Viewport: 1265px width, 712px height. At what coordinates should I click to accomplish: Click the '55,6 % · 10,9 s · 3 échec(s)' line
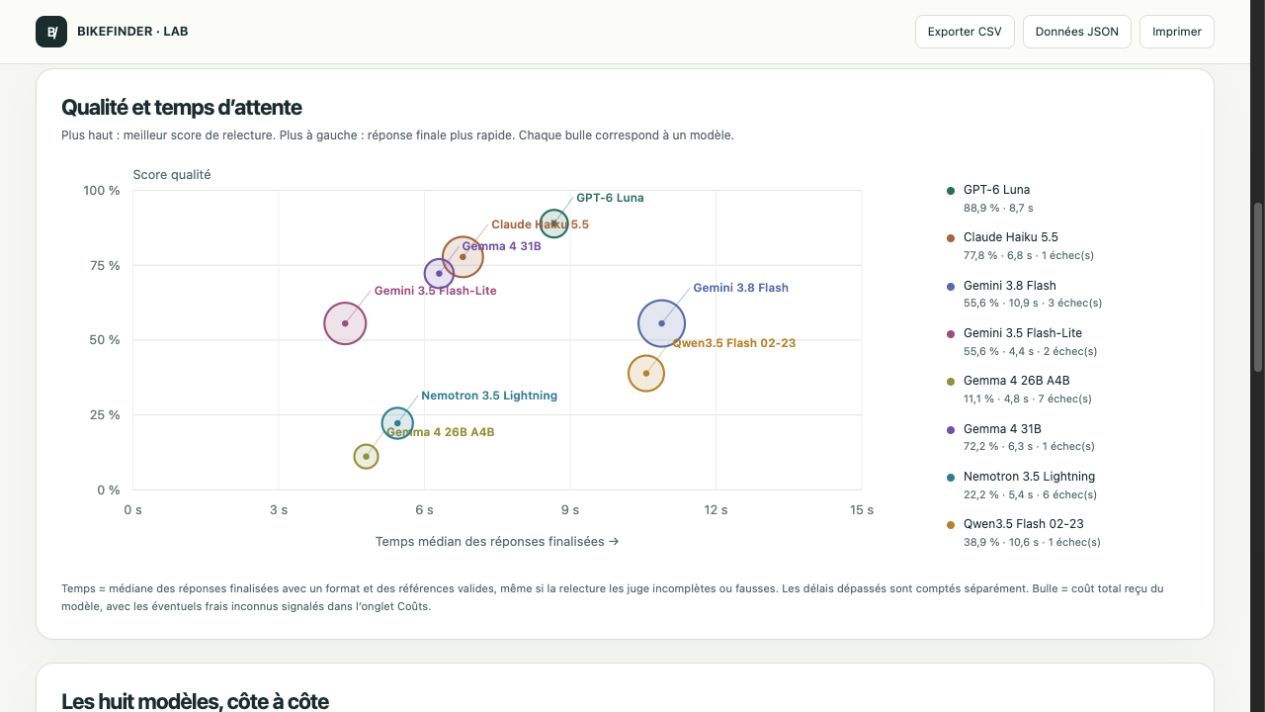click(x=1032, y=303)
